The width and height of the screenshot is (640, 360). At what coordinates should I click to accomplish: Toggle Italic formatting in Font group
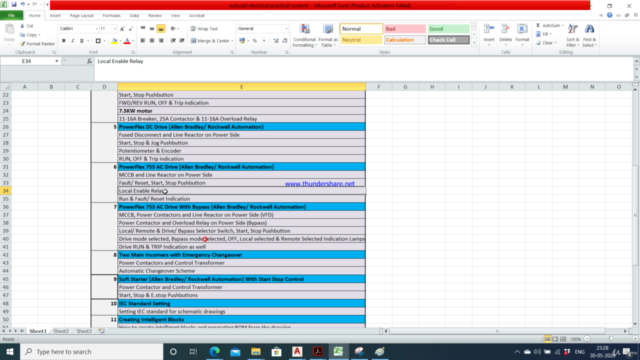pyautogui.click(x=73, y=41)
